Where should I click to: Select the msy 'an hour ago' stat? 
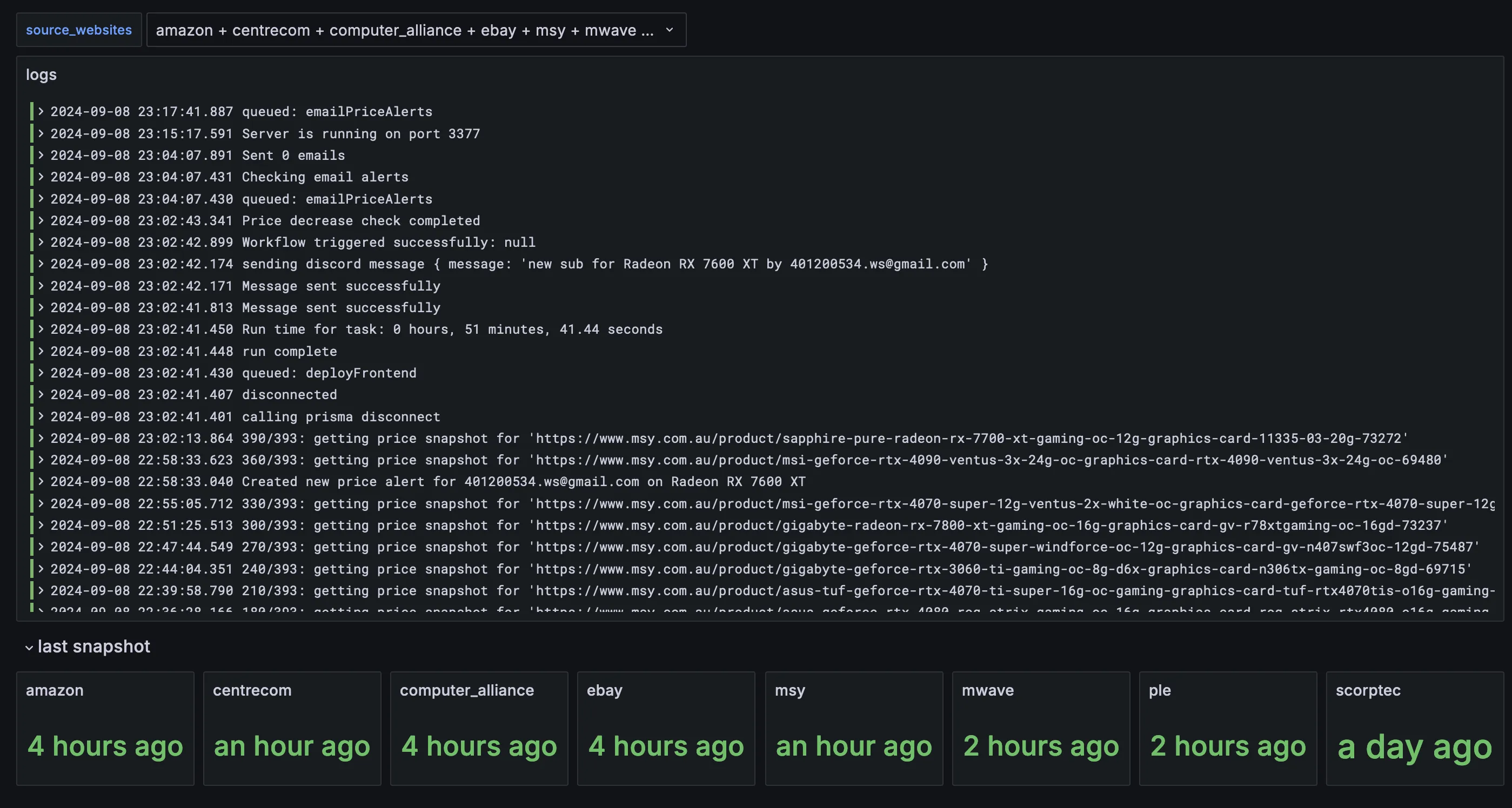coord(853,746)
